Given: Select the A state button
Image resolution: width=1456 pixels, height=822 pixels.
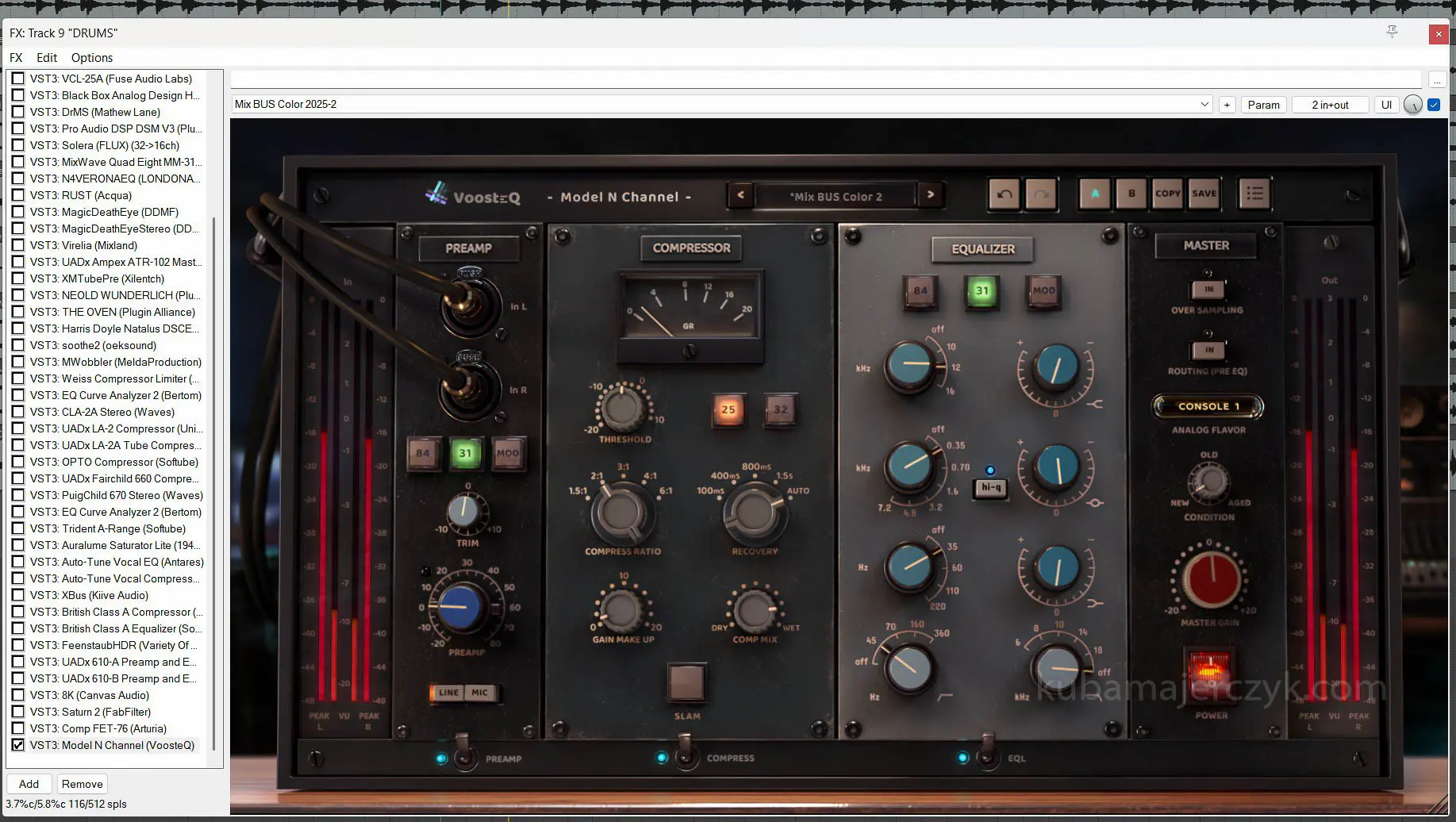Looking at the screenshot, I should (1095, 194).
